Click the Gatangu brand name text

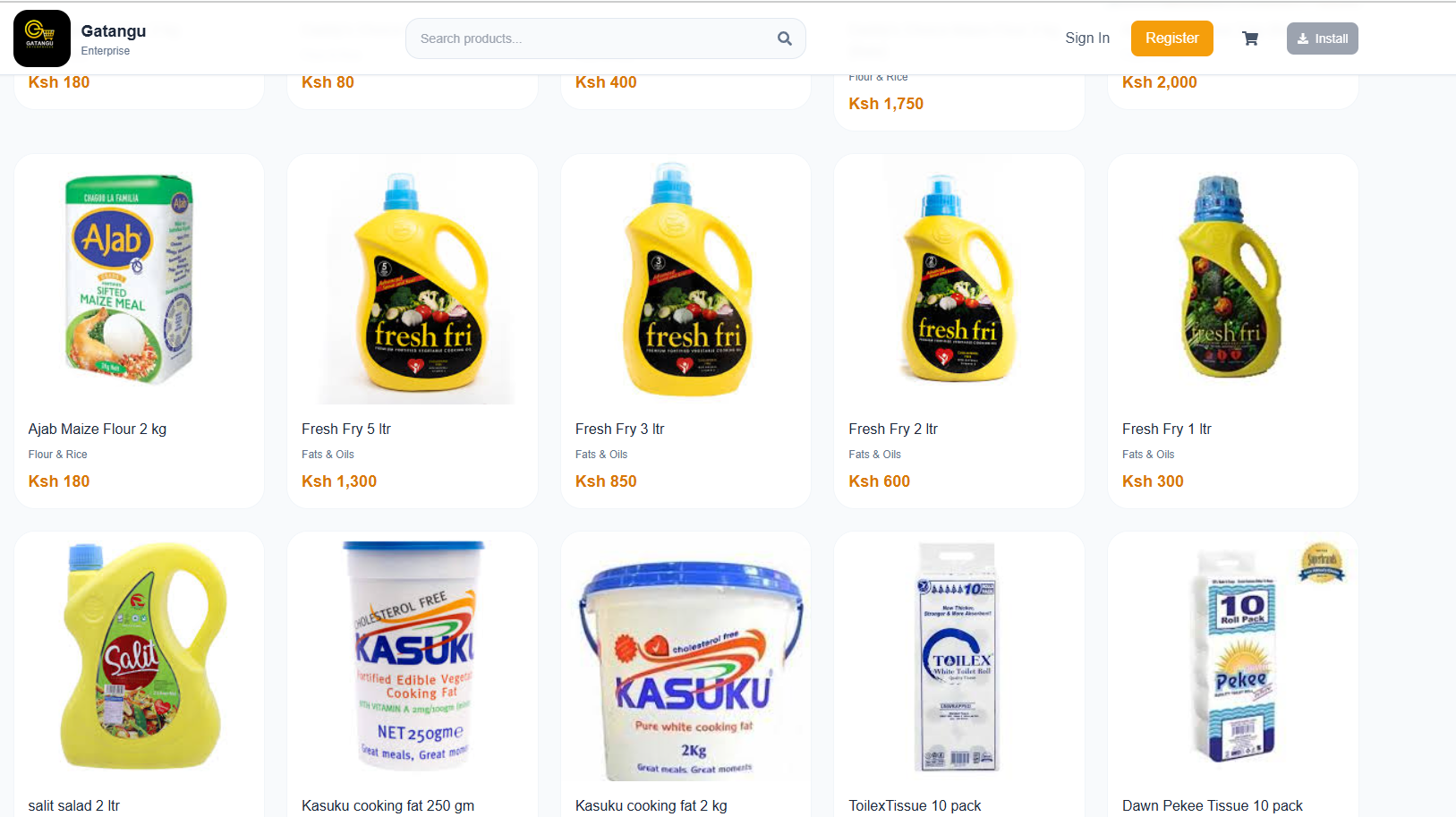pyautogui.click(x=114, y=31)
